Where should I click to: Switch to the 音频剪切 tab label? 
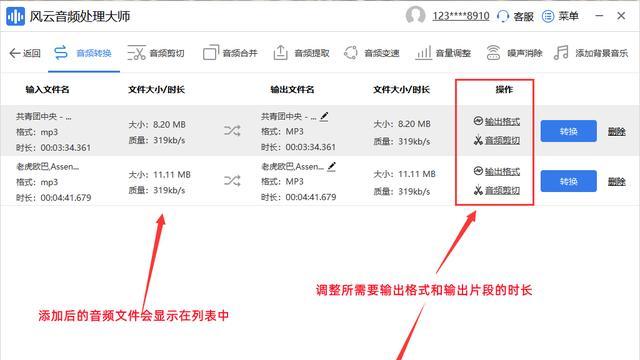click(167, 53)
